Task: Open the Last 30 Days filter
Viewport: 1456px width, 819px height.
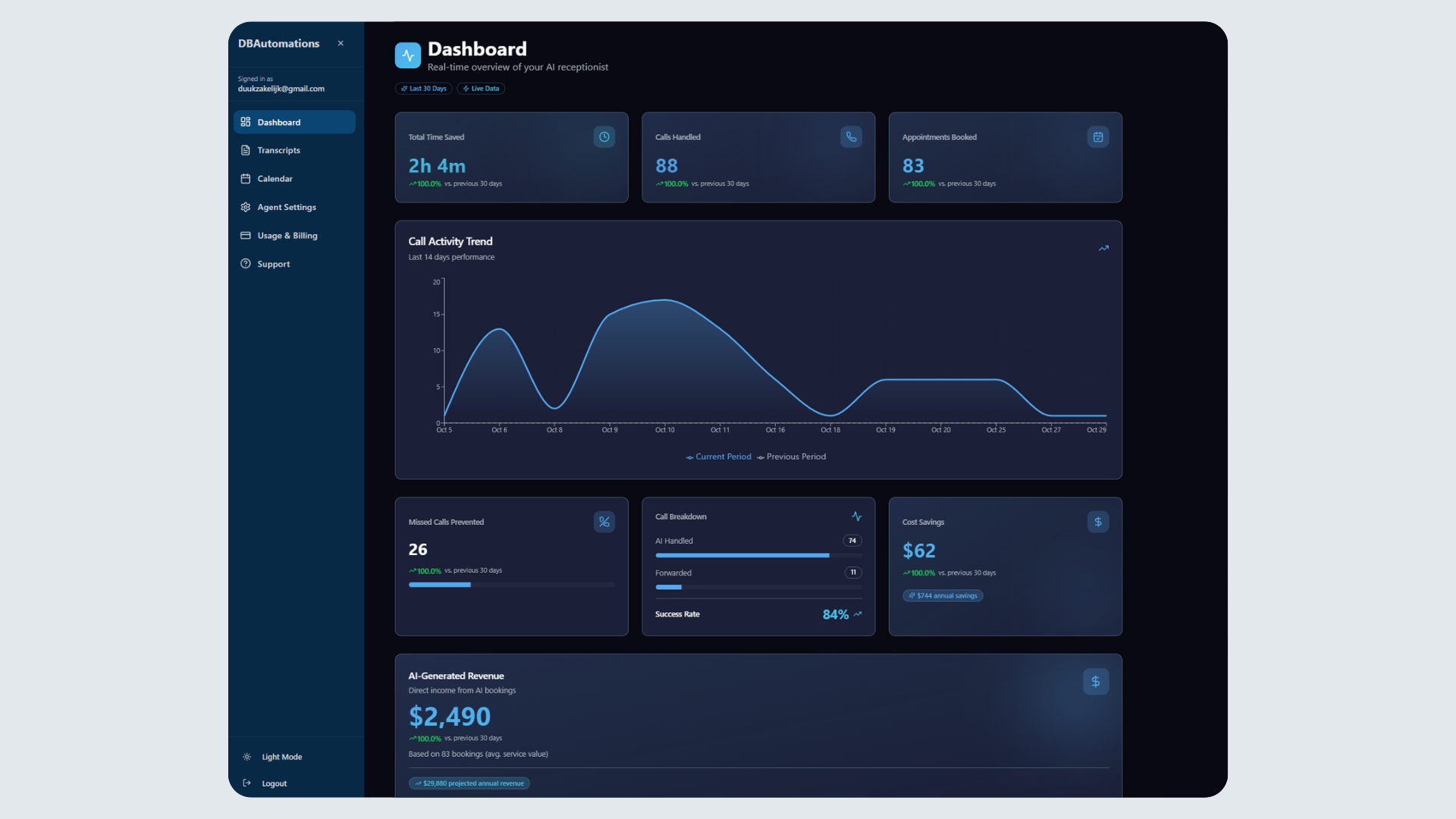Action: [x=423, y=89]
